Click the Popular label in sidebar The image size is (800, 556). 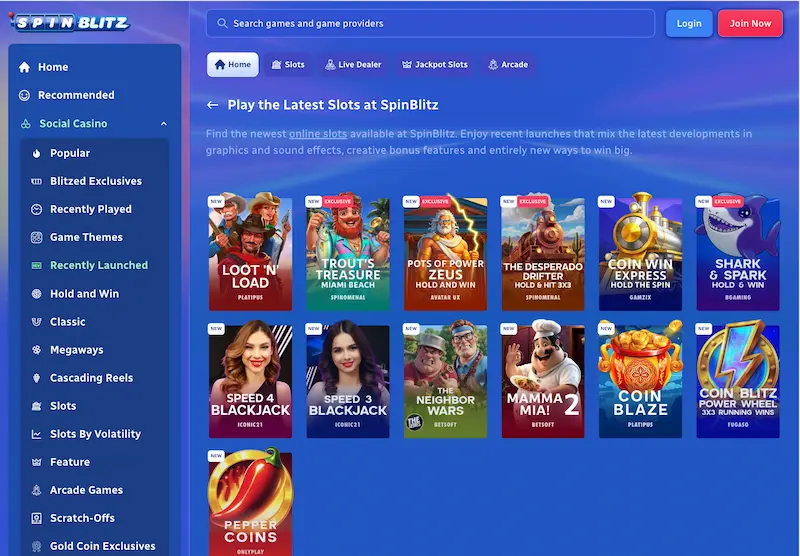tap(70, 154)
